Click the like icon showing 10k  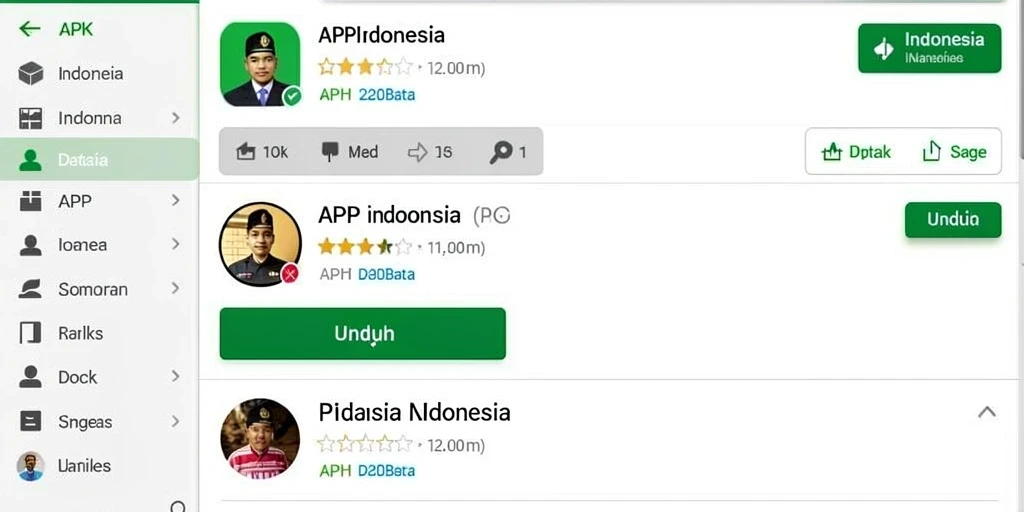(246, 152)
